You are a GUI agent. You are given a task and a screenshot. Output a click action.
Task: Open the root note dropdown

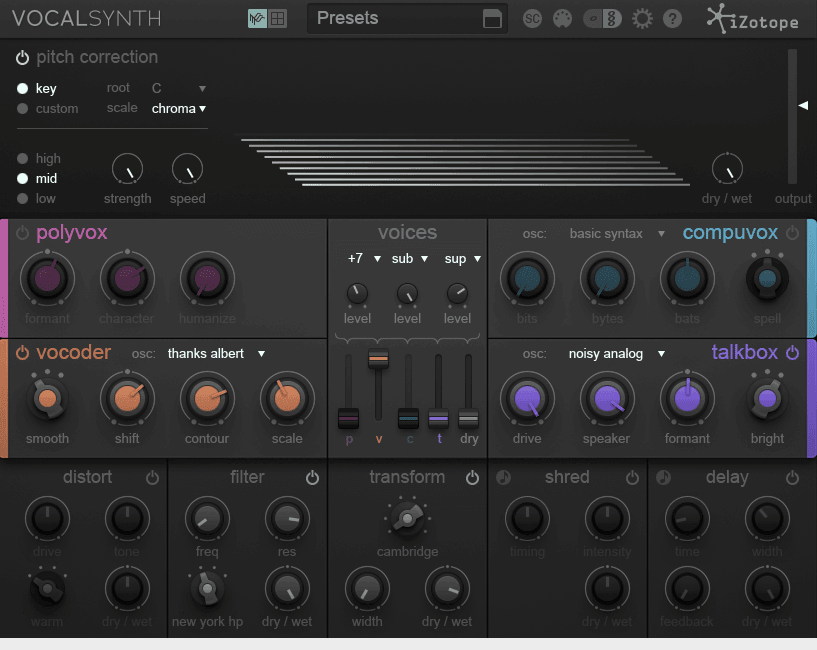click(179, 88)
